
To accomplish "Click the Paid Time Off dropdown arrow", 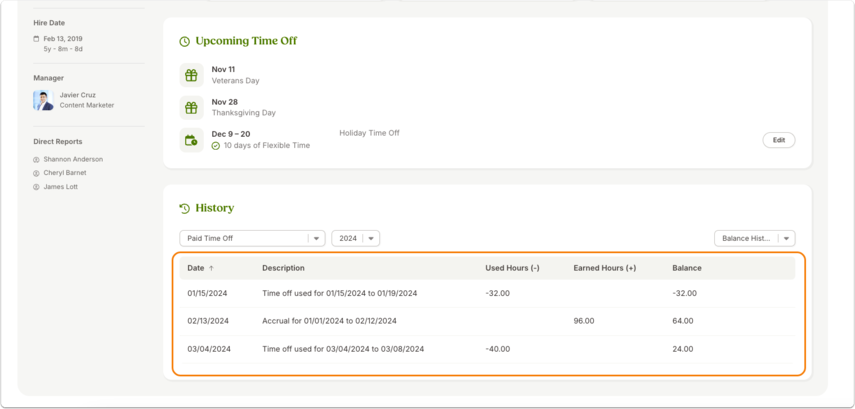I will [x=316, y=239].
